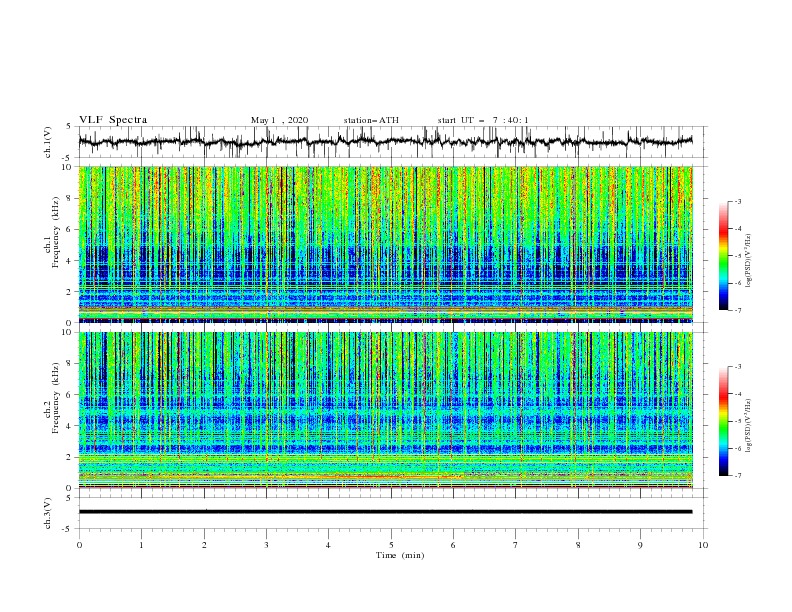Select the "Time (min)" axis title
The width and height of the screenshot is (792, 612).
[400, 555]
